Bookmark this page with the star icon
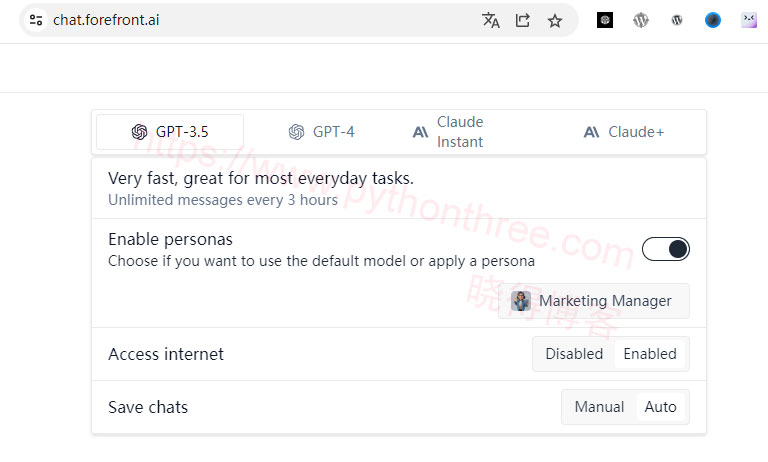The width and height of the screenshot is (768, 462). [554, 21]
